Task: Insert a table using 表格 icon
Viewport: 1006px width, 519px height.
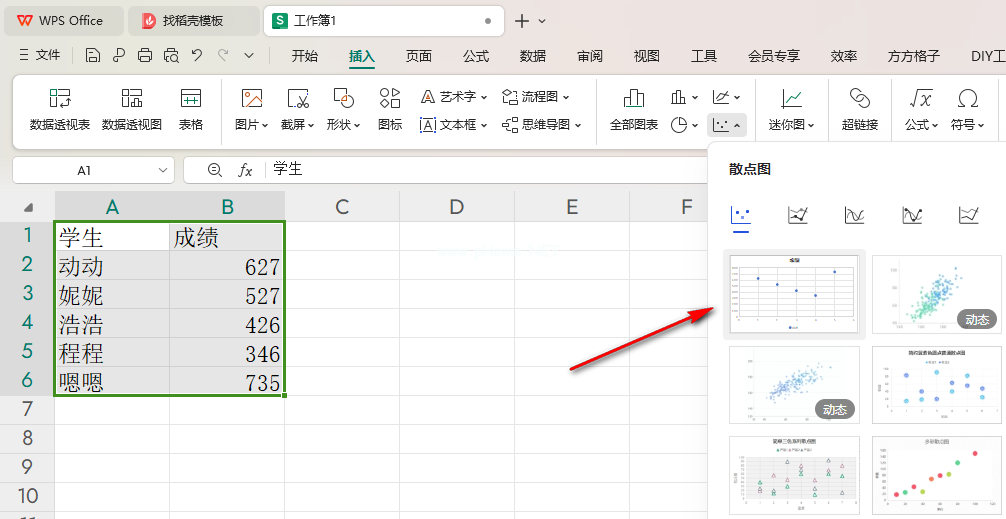Action: tap(191, 109)
